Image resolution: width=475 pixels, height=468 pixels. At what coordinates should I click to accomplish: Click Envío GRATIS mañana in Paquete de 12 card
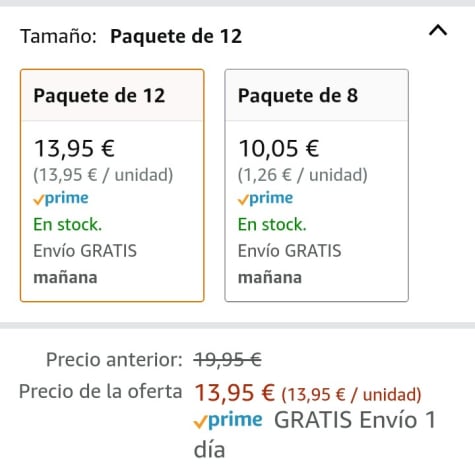[x=85, y=264]
